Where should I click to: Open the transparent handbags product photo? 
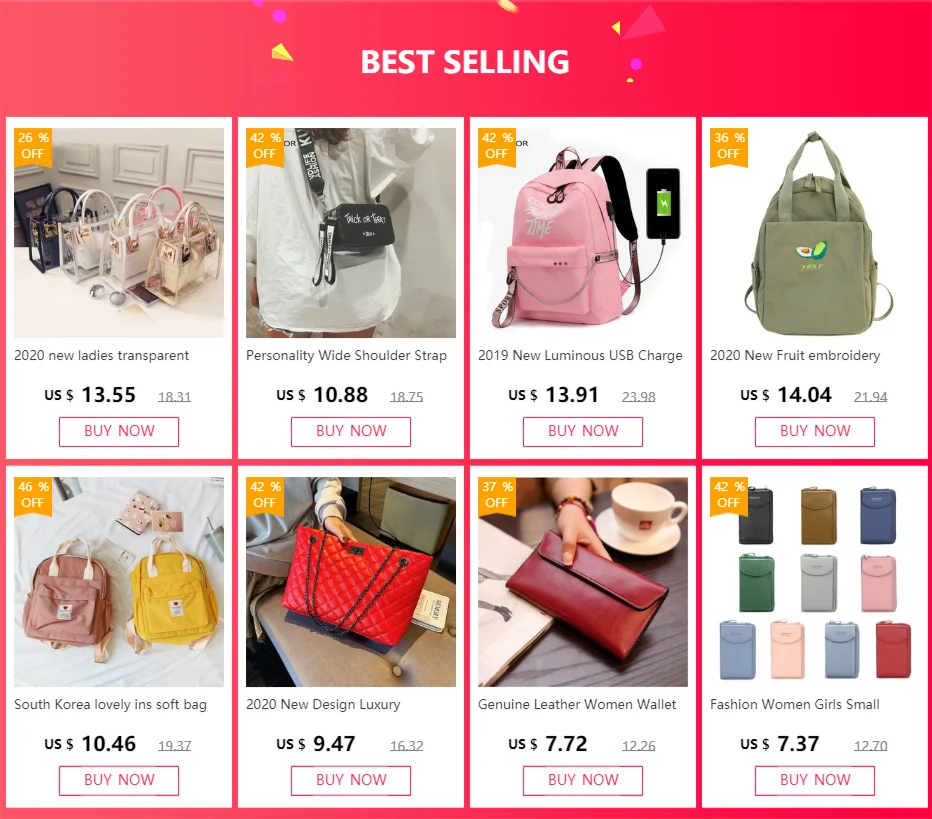click(x=119, y=233)
